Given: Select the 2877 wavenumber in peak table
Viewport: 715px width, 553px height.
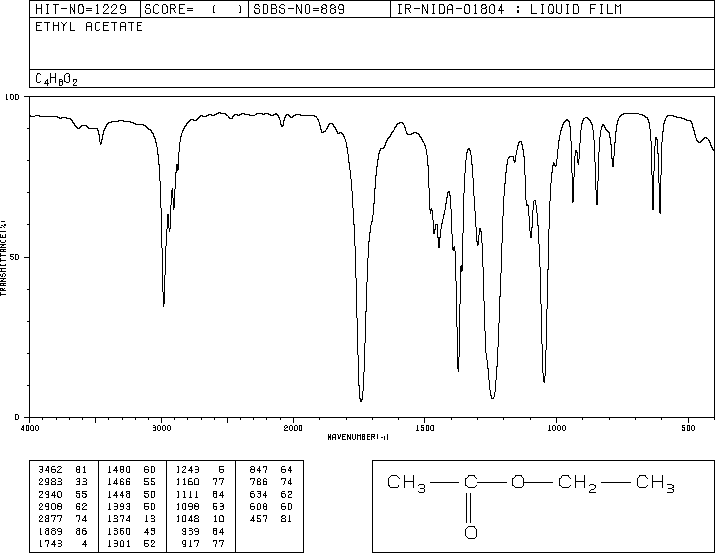Looking at the screenshot, I should pos(51,519).
